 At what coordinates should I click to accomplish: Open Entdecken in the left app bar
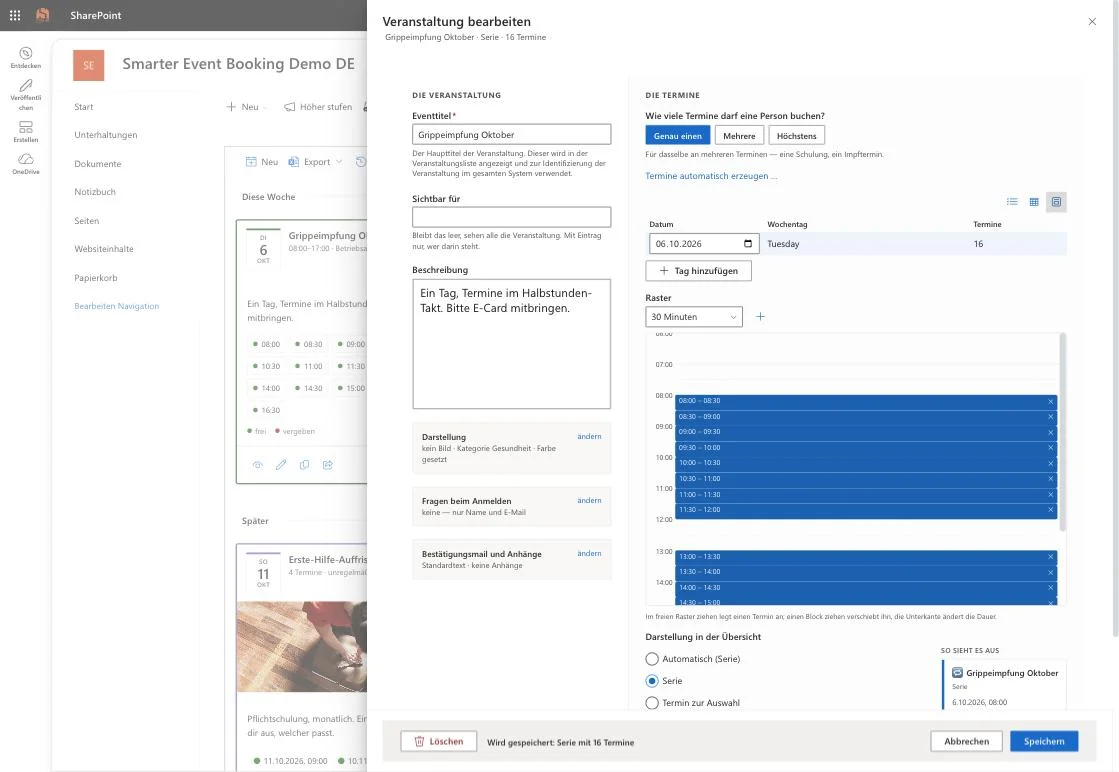click(x=26, y=57)
